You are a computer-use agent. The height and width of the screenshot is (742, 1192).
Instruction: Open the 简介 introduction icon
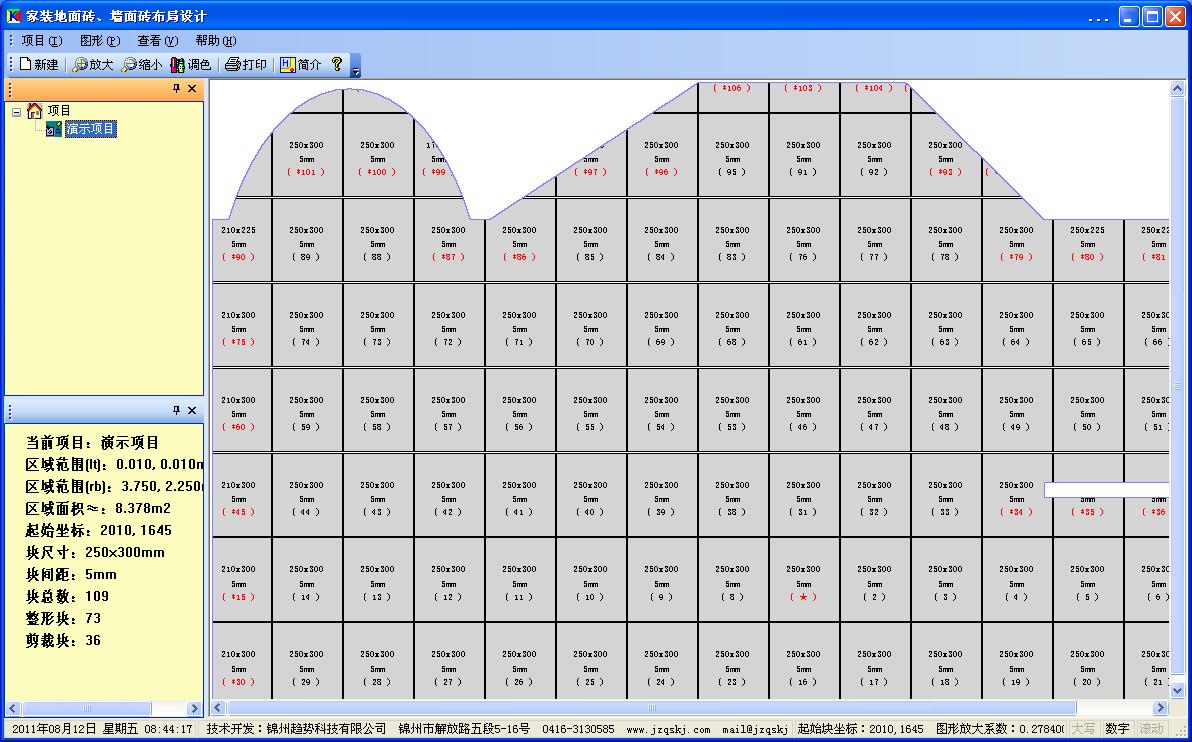[288, 65]
